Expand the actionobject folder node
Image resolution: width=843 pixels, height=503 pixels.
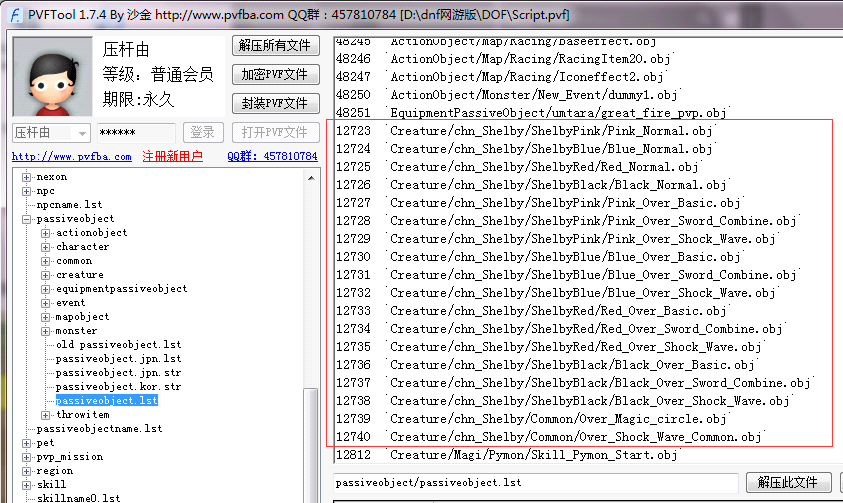point(46,233)
